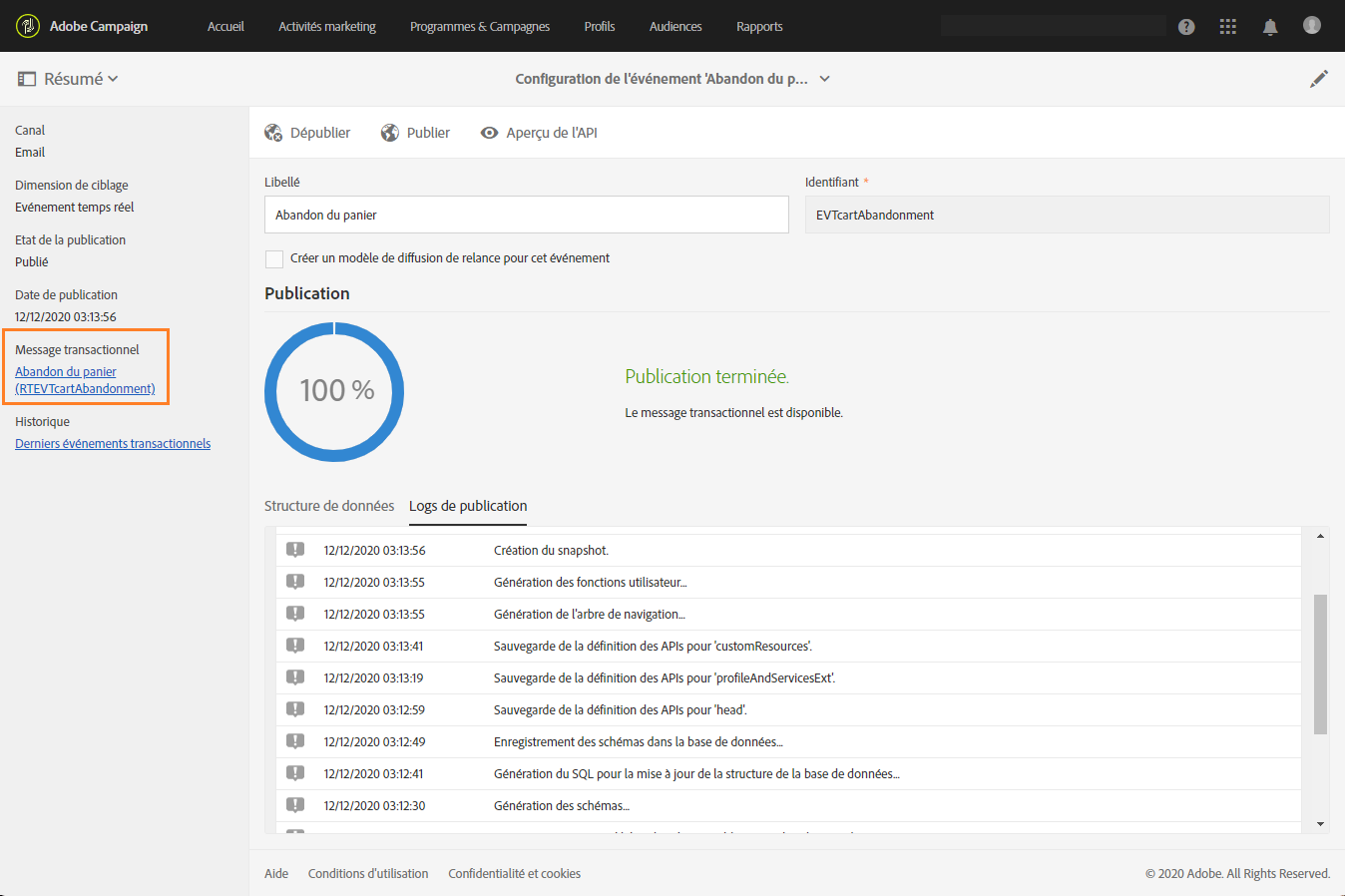The height and width of the screenshot is (896, 1345).
Task: Click the top bar search field
Action: point(1054,26)
